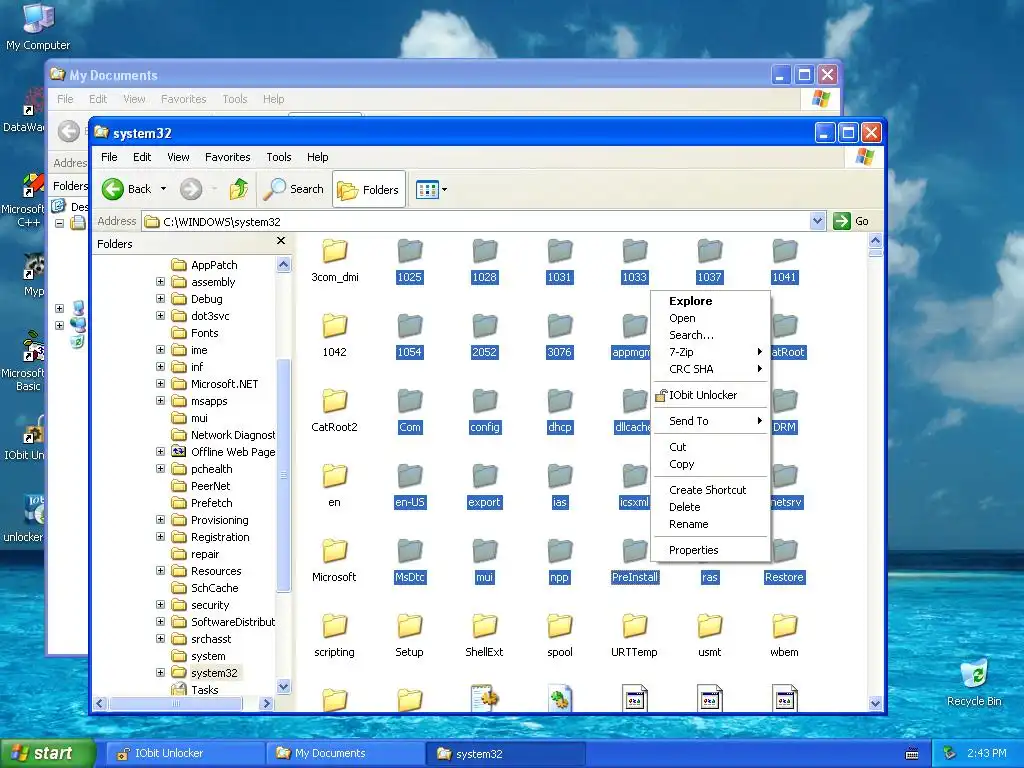The height and width of the screenshot is (768, 1024).
Task: Open the Help menu in system32 window
Action: (x=317, y=157)
